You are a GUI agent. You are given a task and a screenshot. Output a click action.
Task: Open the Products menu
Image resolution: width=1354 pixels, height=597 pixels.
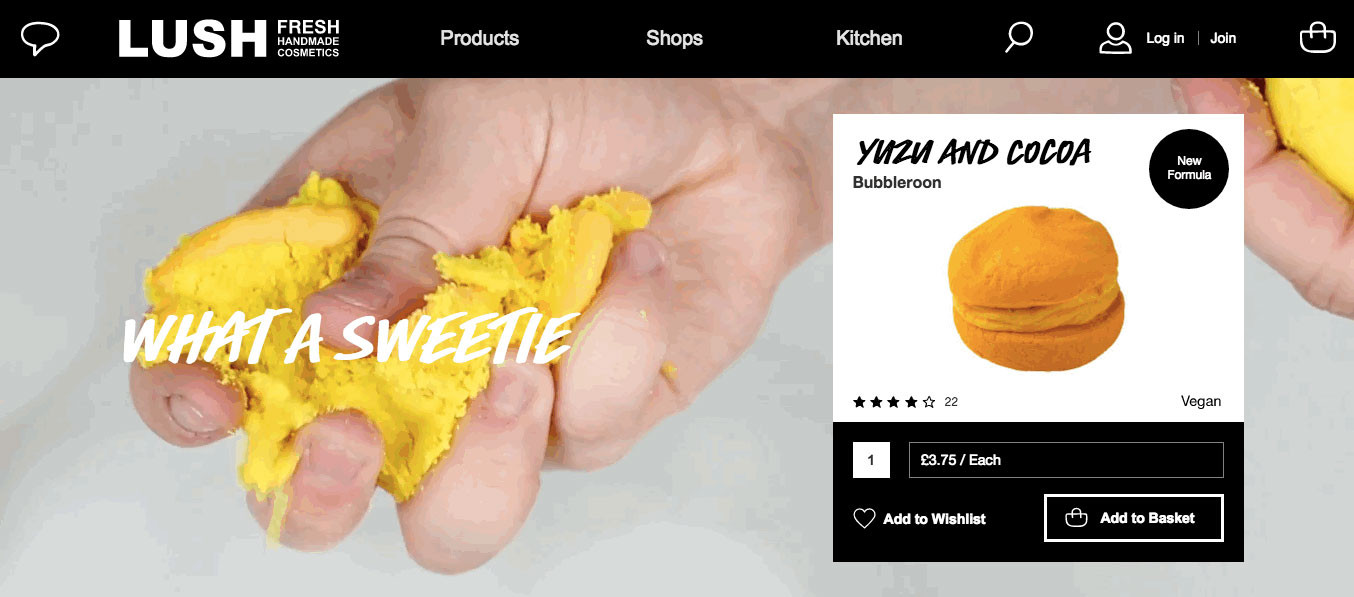[480, 39]
